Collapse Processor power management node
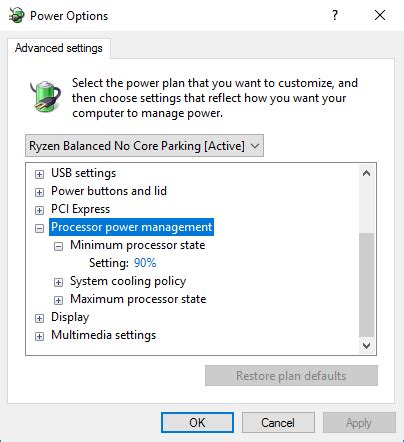The width and height of the screenshot is (404, 442). pos(39,228)
